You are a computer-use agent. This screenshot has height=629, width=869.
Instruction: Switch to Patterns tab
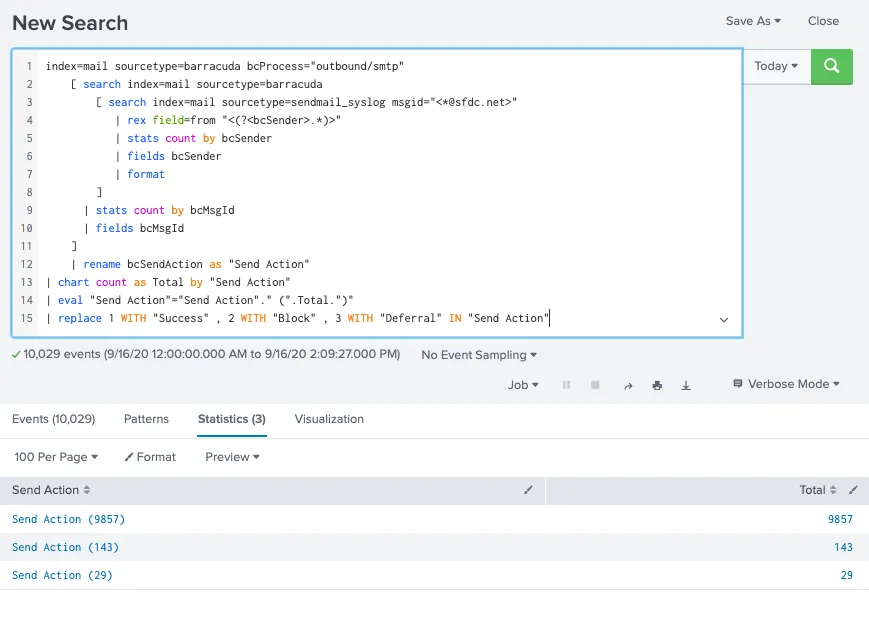click(146, 419)
